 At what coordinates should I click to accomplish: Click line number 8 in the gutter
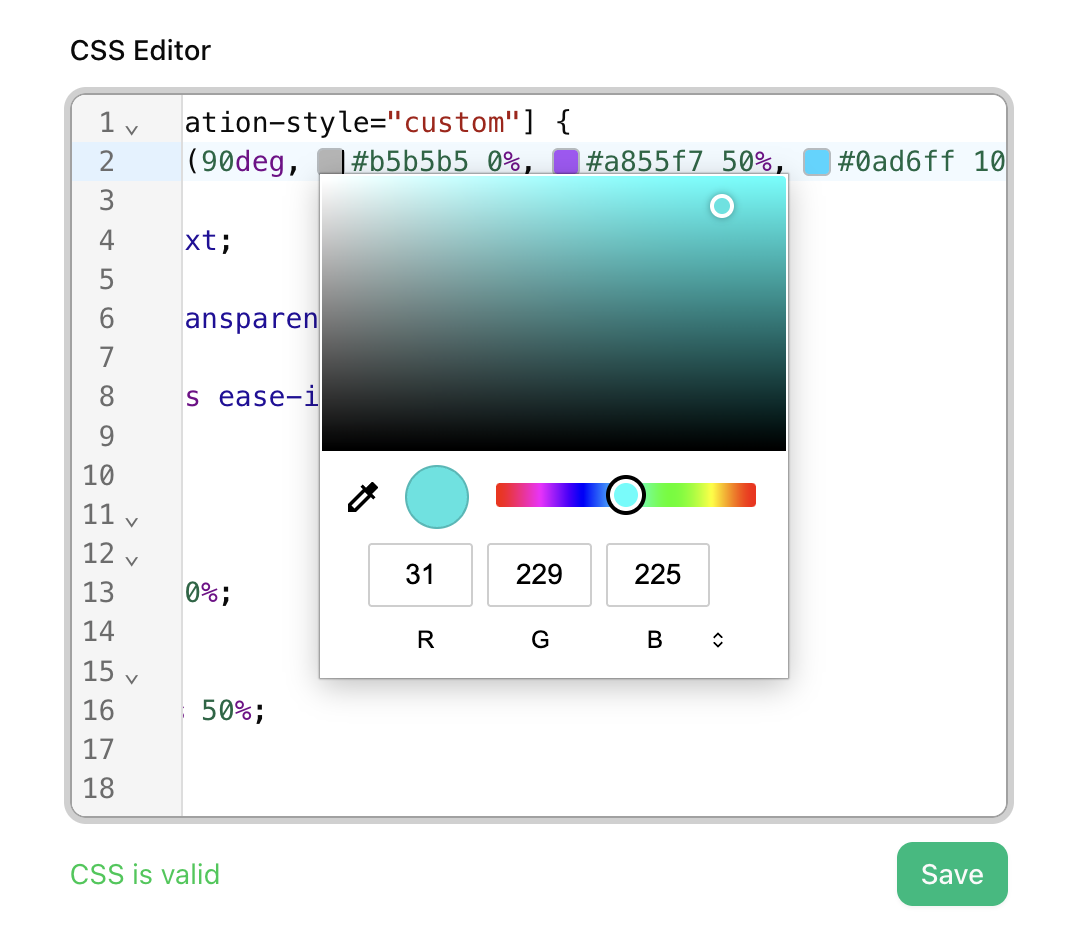(106, 397)
